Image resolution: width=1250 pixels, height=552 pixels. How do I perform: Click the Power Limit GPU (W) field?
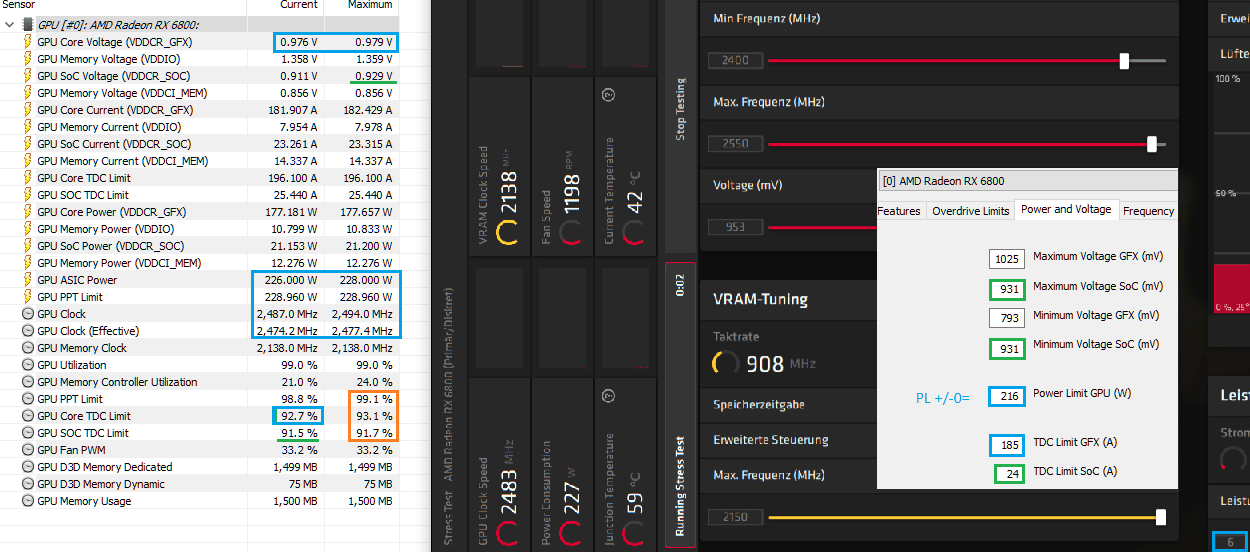1008,395
